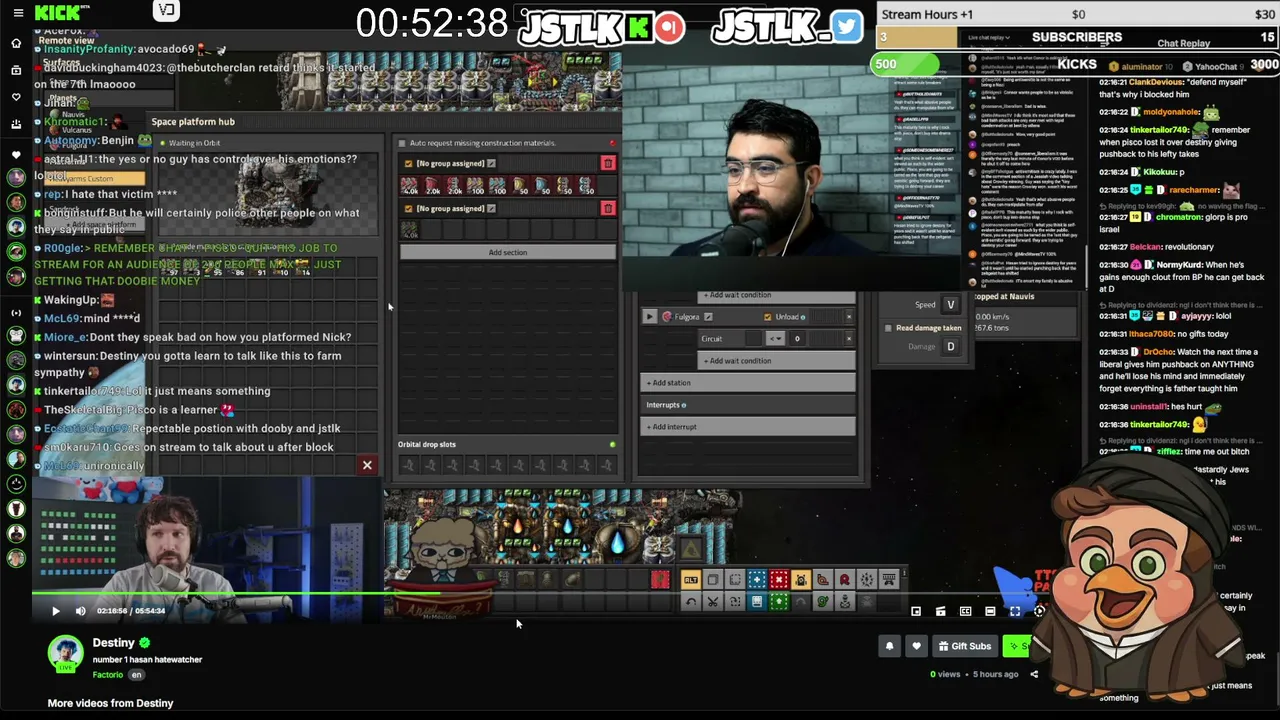This screenshot has height=720, width=1280.
Task: Select the scissors cut shortcut
Action: (x=713, y=602)
